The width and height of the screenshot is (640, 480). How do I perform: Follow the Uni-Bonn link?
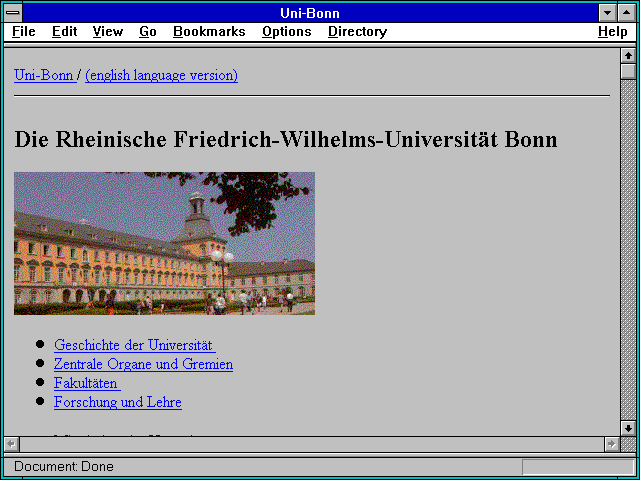(x=44, y=75)
